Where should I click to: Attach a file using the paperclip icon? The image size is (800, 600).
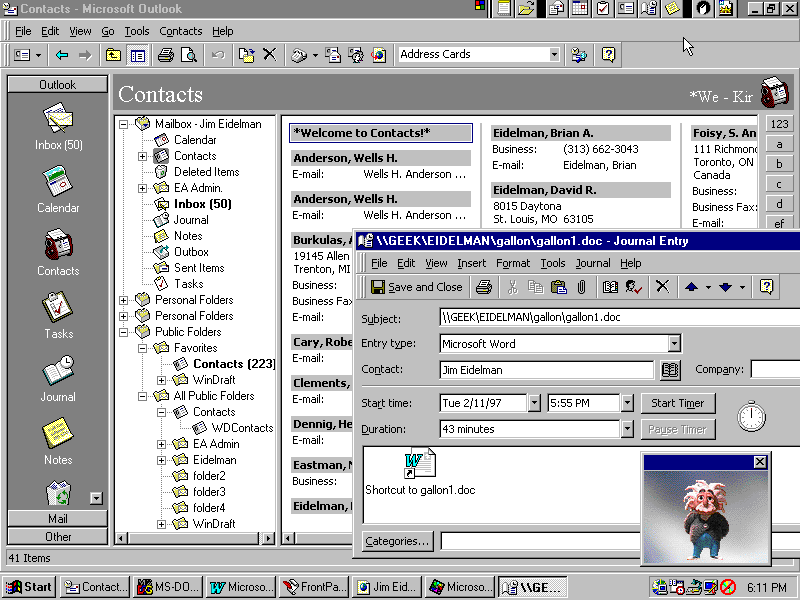[x=580, y=287]
